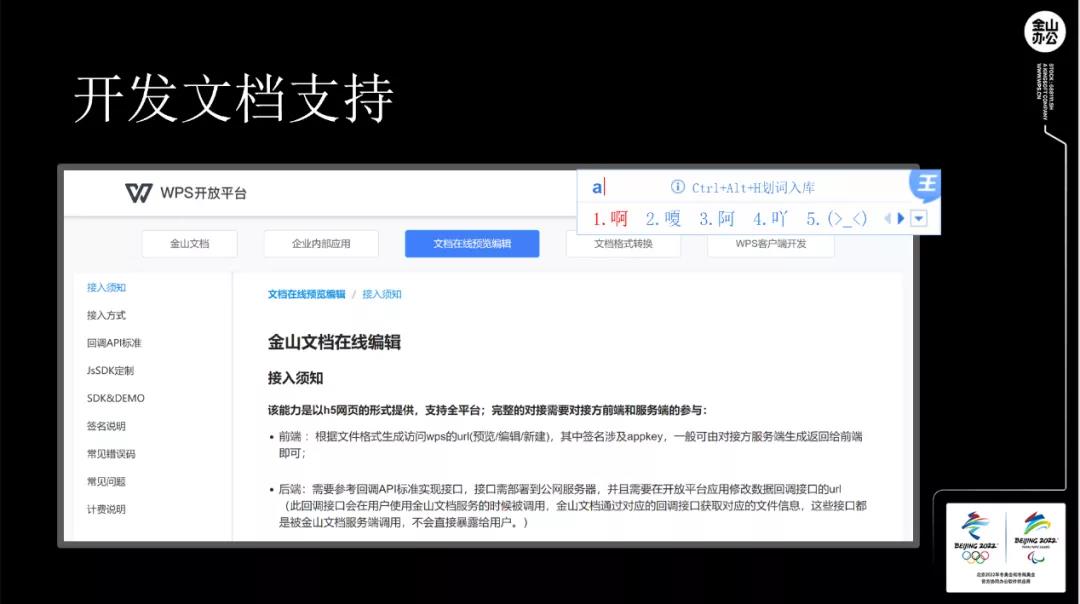The image size is (1080, 604).
Task: Click the IME composition field showing 'a'
Action: 598,187
